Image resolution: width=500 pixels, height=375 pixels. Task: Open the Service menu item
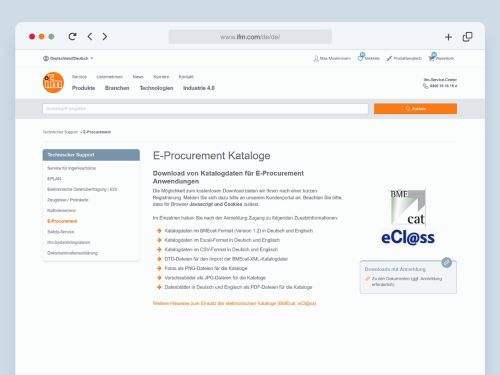(x=79, y=77)
